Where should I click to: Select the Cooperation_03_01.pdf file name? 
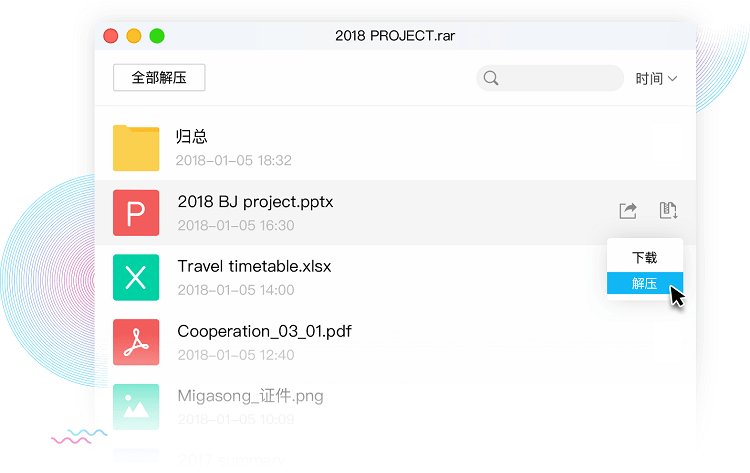pyautogui.click(x=264, y=331)
